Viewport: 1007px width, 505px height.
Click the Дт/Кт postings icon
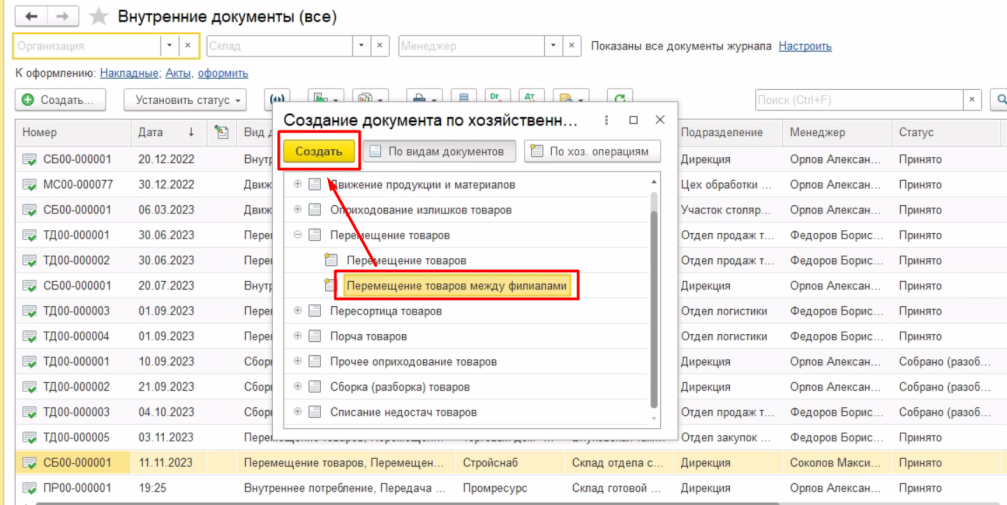click(494, 100)
